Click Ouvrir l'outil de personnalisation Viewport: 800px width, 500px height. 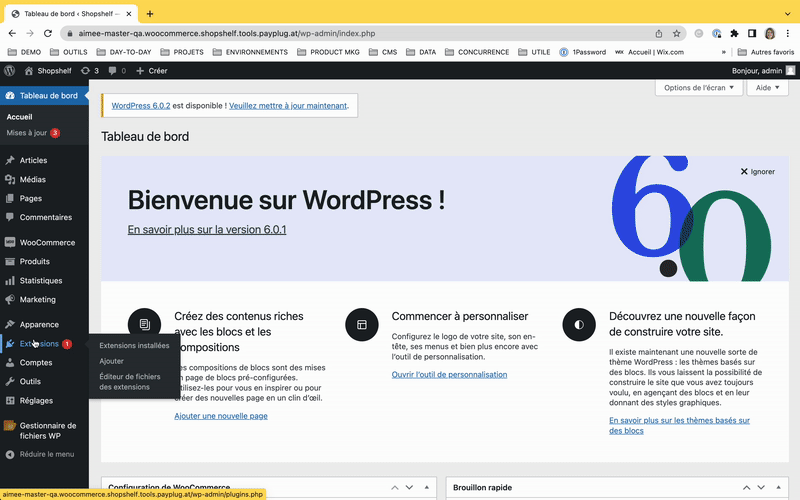point(449,374)
